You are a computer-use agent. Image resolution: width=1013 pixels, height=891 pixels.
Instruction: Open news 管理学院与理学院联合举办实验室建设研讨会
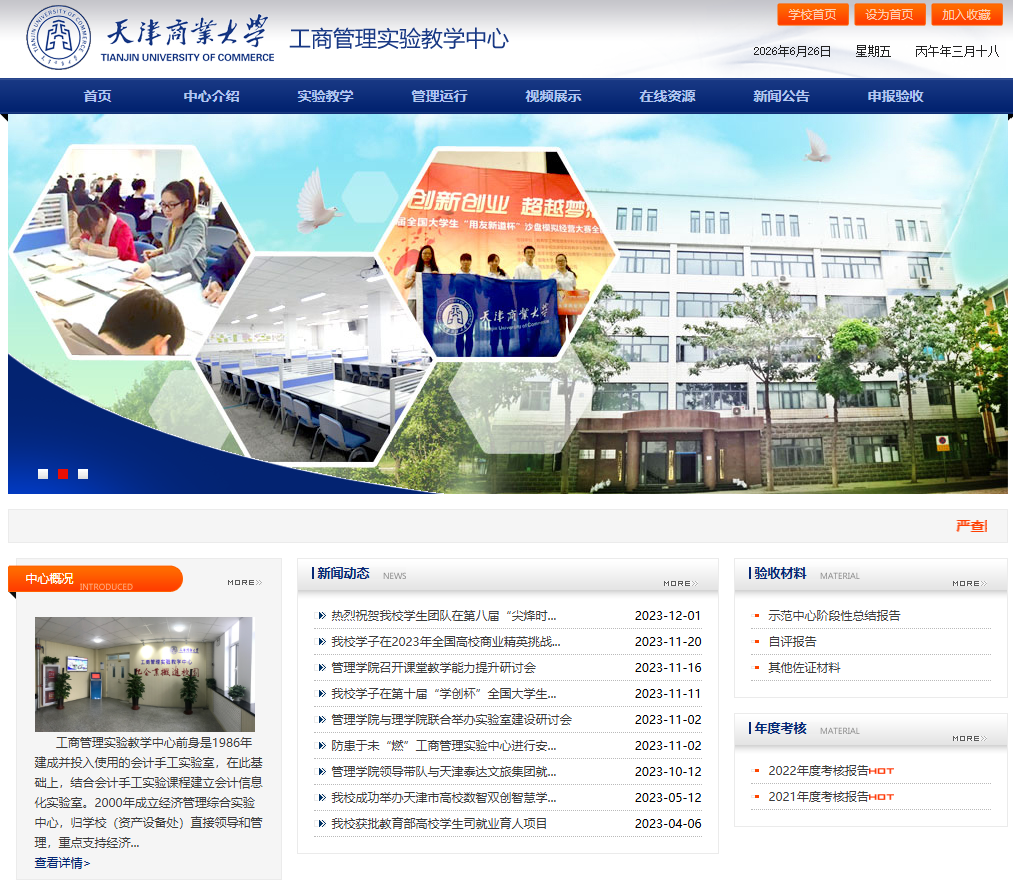click(452, 719)
